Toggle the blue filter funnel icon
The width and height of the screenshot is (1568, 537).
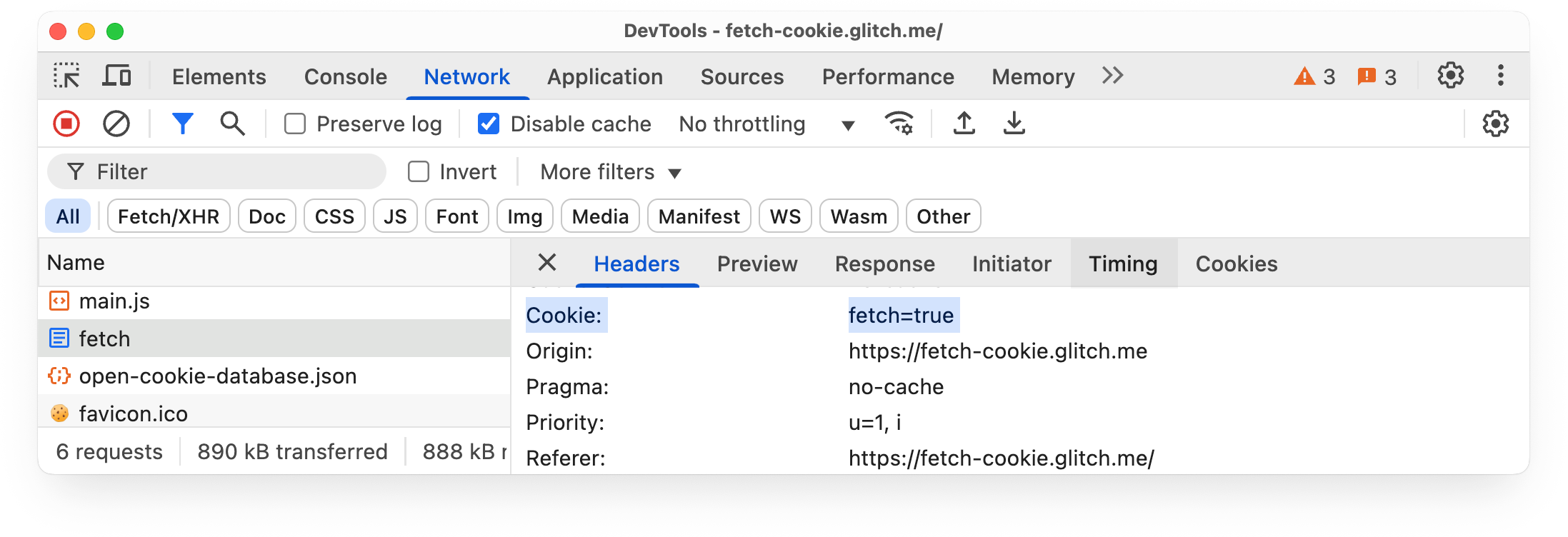pos(183,124)
